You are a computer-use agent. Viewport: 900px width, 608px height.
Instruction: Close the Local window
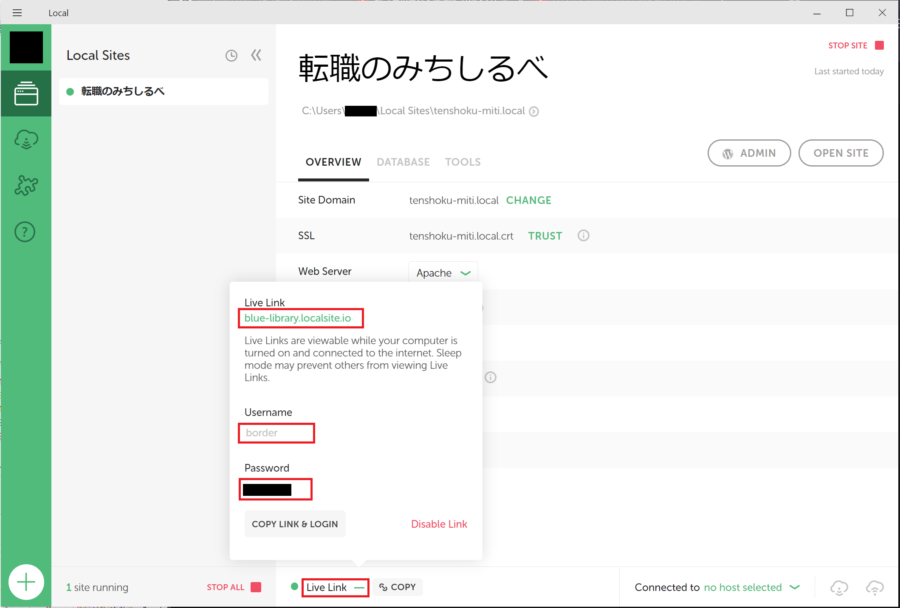[x=882, y=13]
